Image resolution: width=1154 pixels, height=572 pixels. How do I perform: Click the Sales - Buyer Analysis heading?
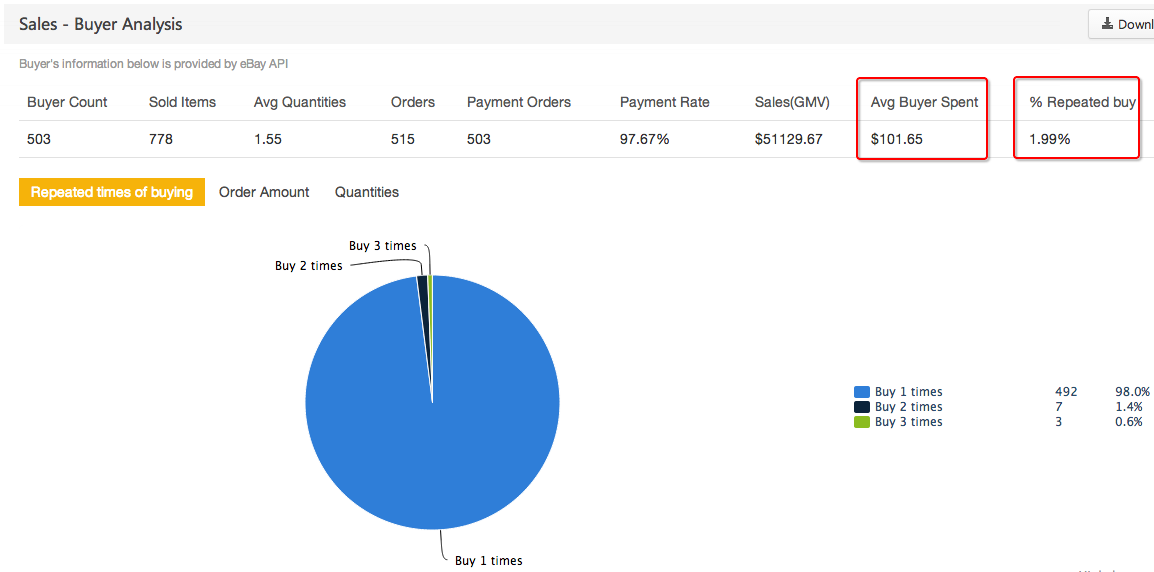point(101,24)
